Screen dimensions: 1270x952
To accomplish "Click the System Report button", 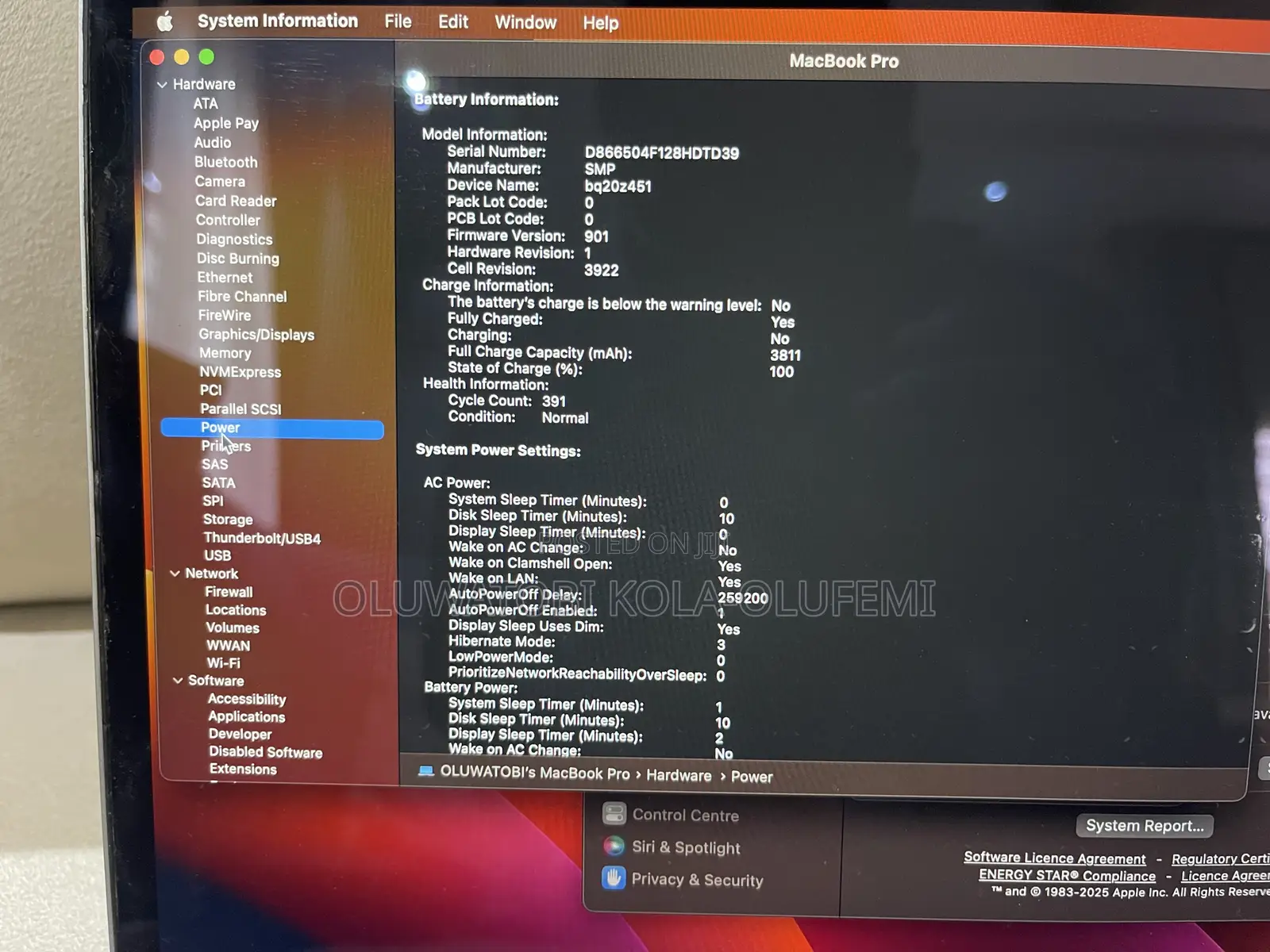I will coord(1145,826).
